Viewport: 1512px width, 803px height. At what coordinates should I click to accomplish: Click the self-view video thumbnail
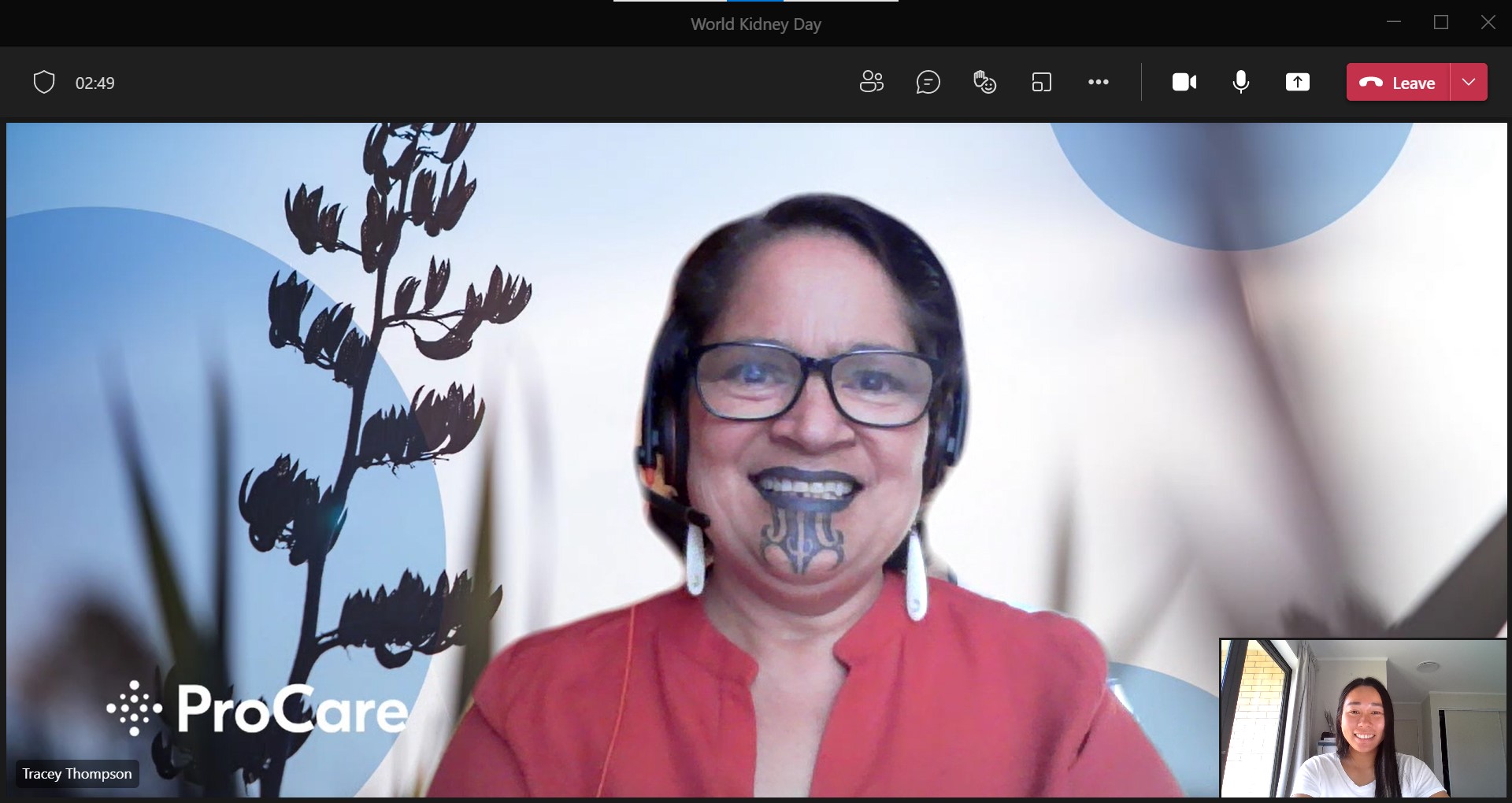point(1362,718)
